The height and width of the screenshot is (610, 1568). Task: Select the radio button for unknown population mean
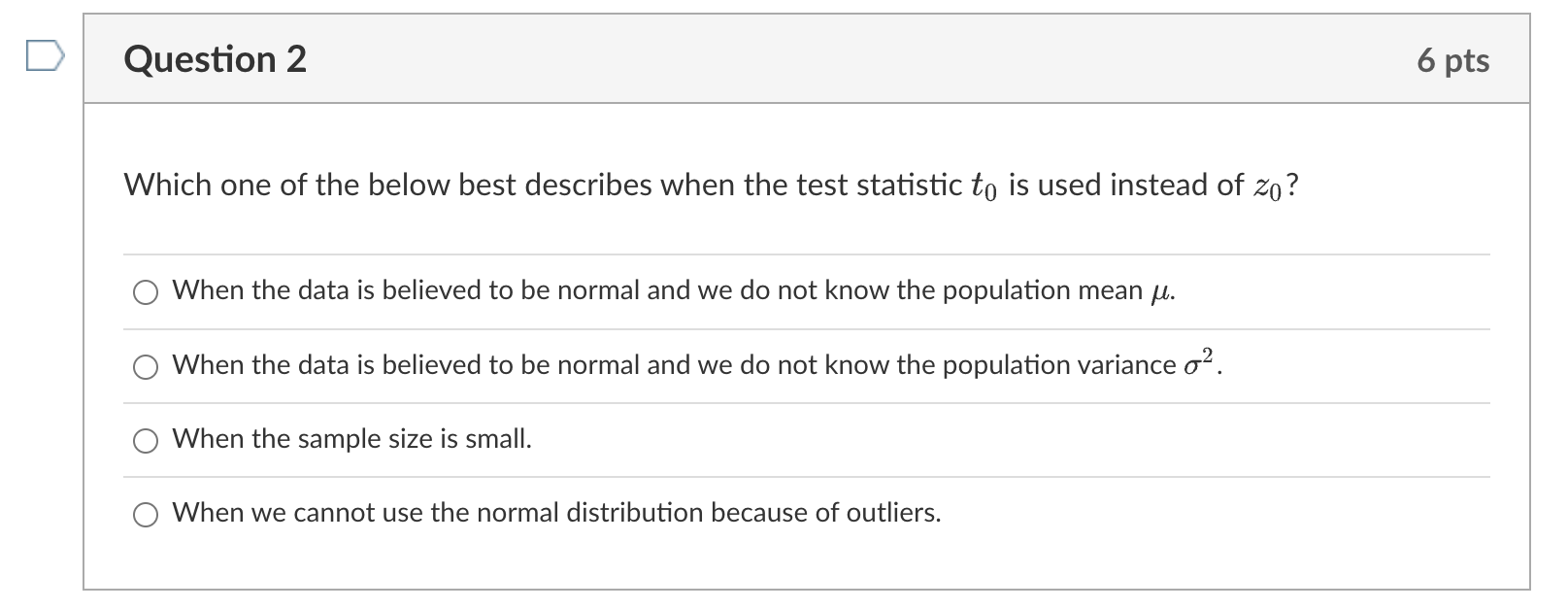[x=146, y=292]
